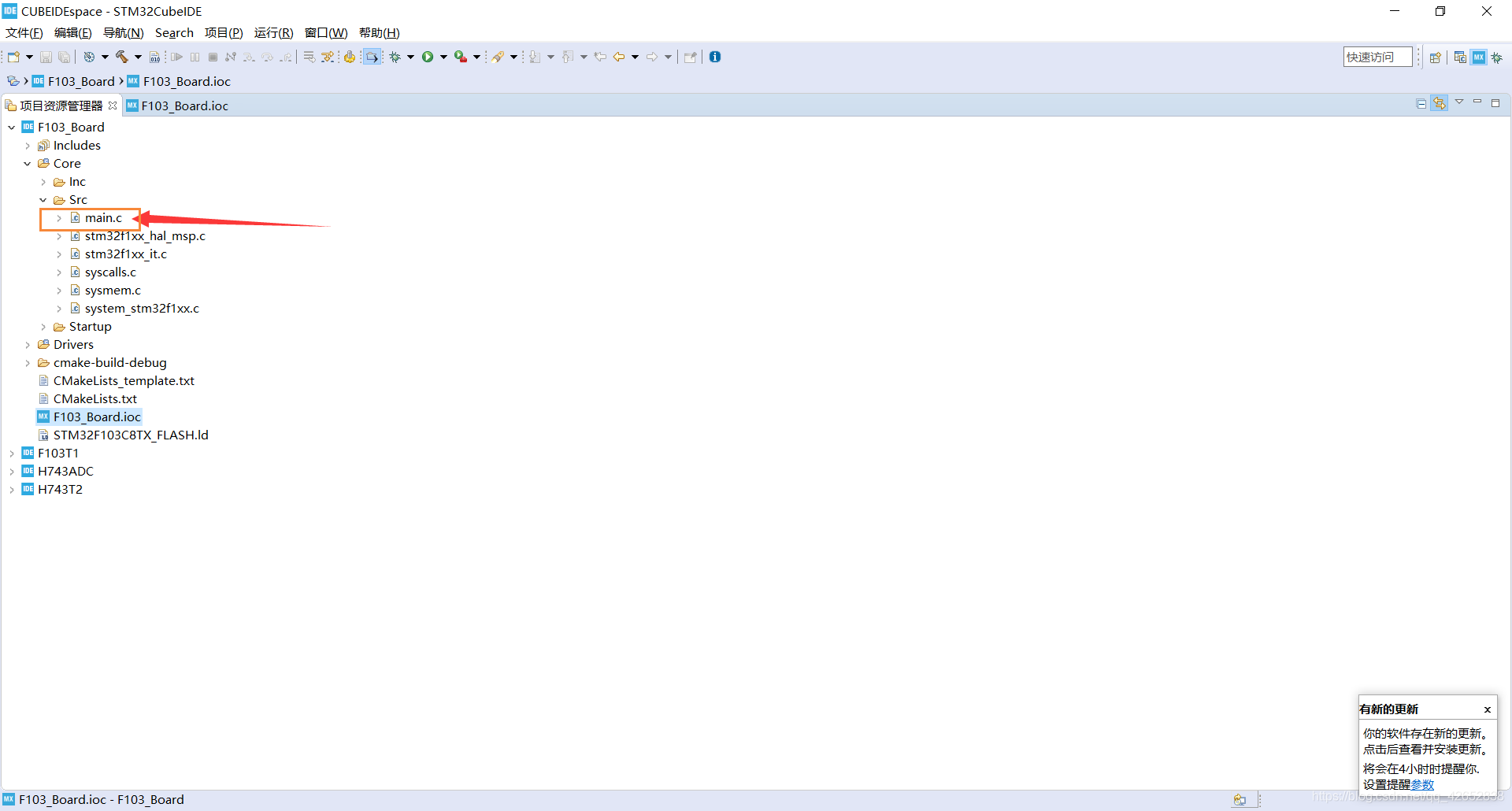Close the 项目资源管理器 view tab
Screen dimensions: 1512x811
(x=113, y=106)
